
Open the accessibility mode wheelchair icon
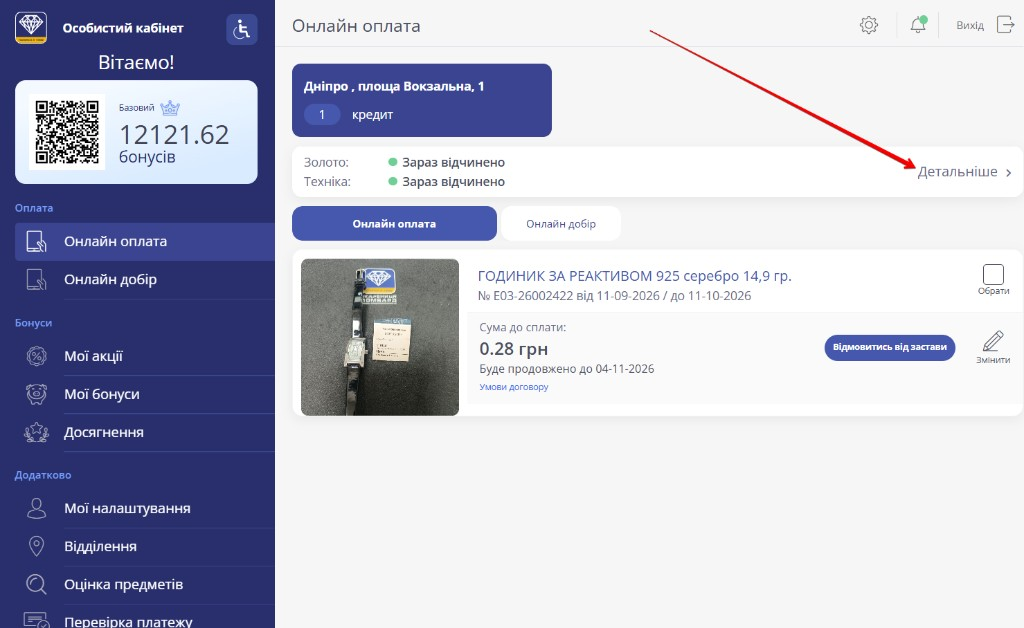point(242,29)
